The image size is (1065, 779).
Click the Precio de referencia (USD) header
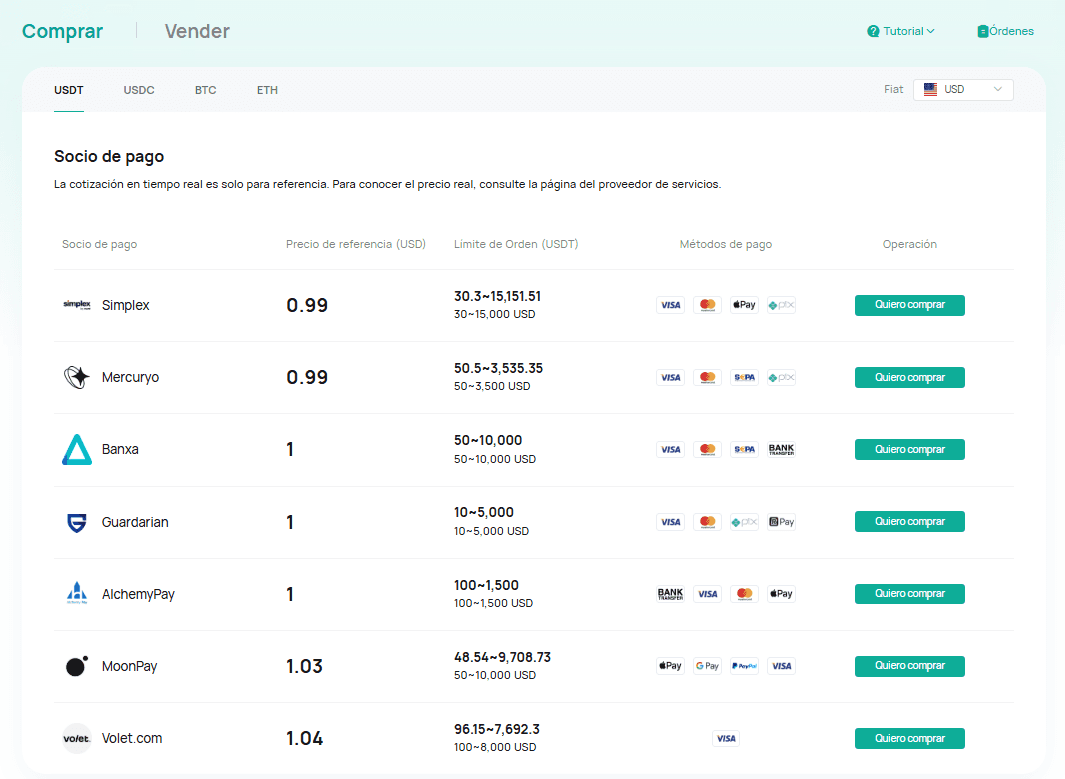pyautogui.click(x=356, y=244)
